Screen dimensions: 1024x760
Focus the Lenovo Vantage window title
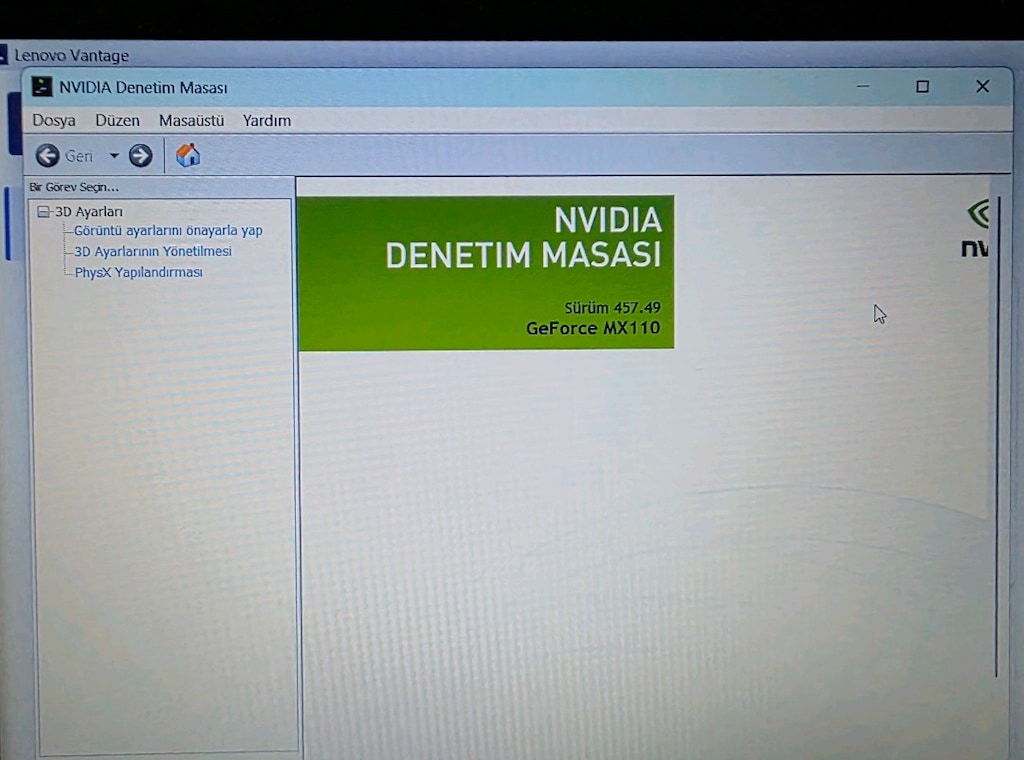[71, 55]
